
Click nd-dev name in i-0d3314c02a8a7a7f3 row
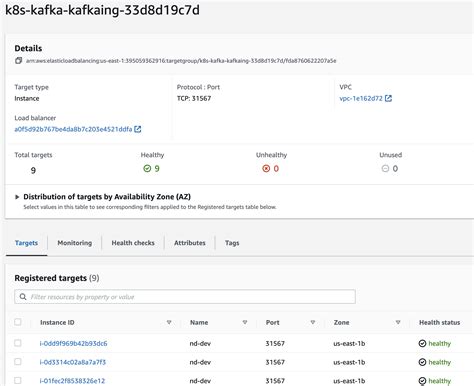click(200, 362)
